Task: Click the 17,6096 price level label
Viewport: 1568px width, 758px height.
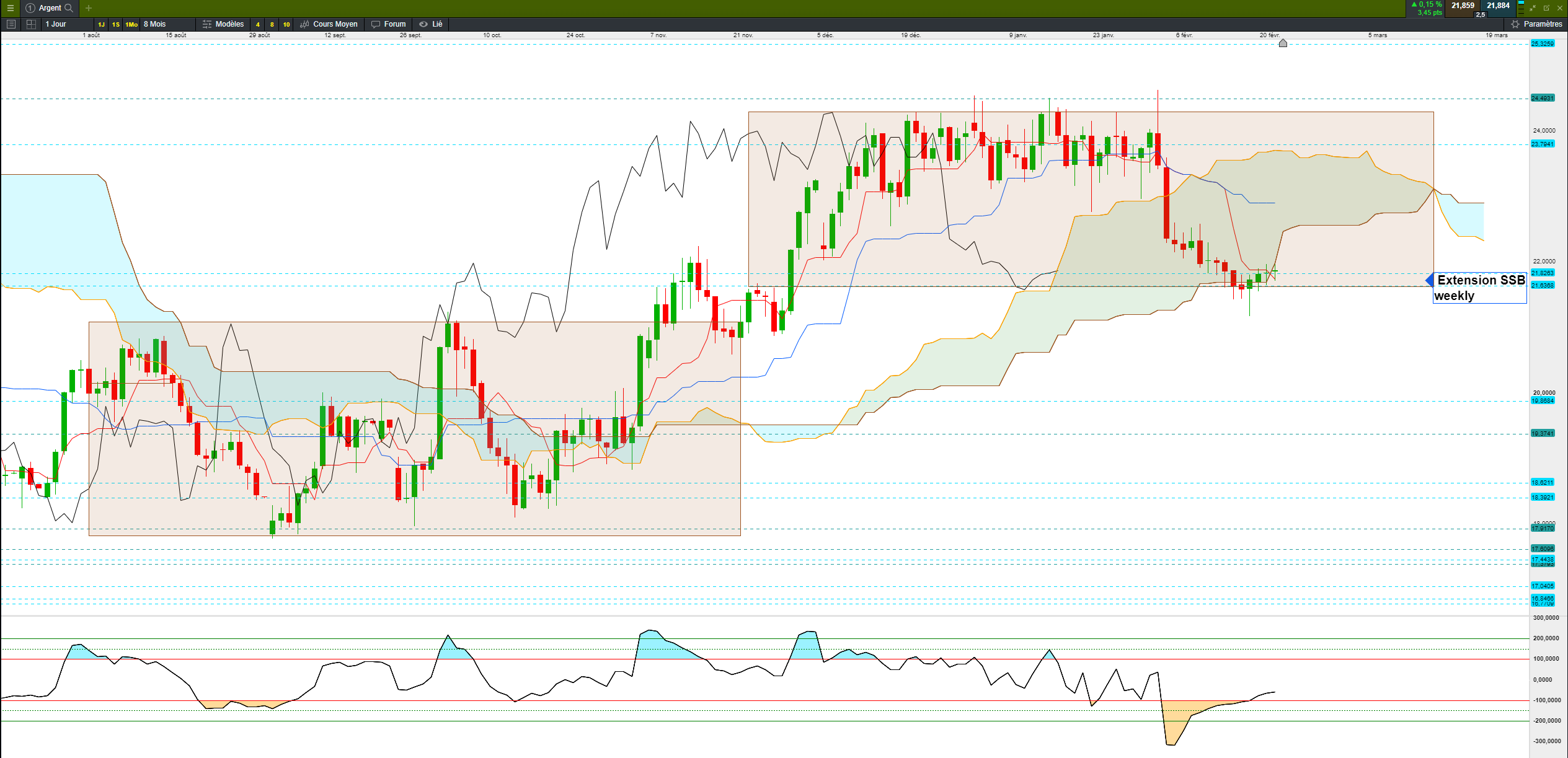Action: (x=1543, y=549)
